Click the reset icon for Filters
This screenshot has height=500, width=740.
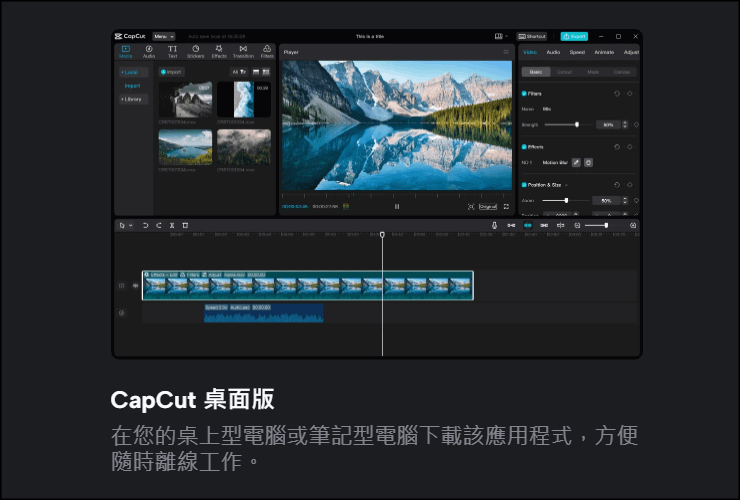(617, 93)
